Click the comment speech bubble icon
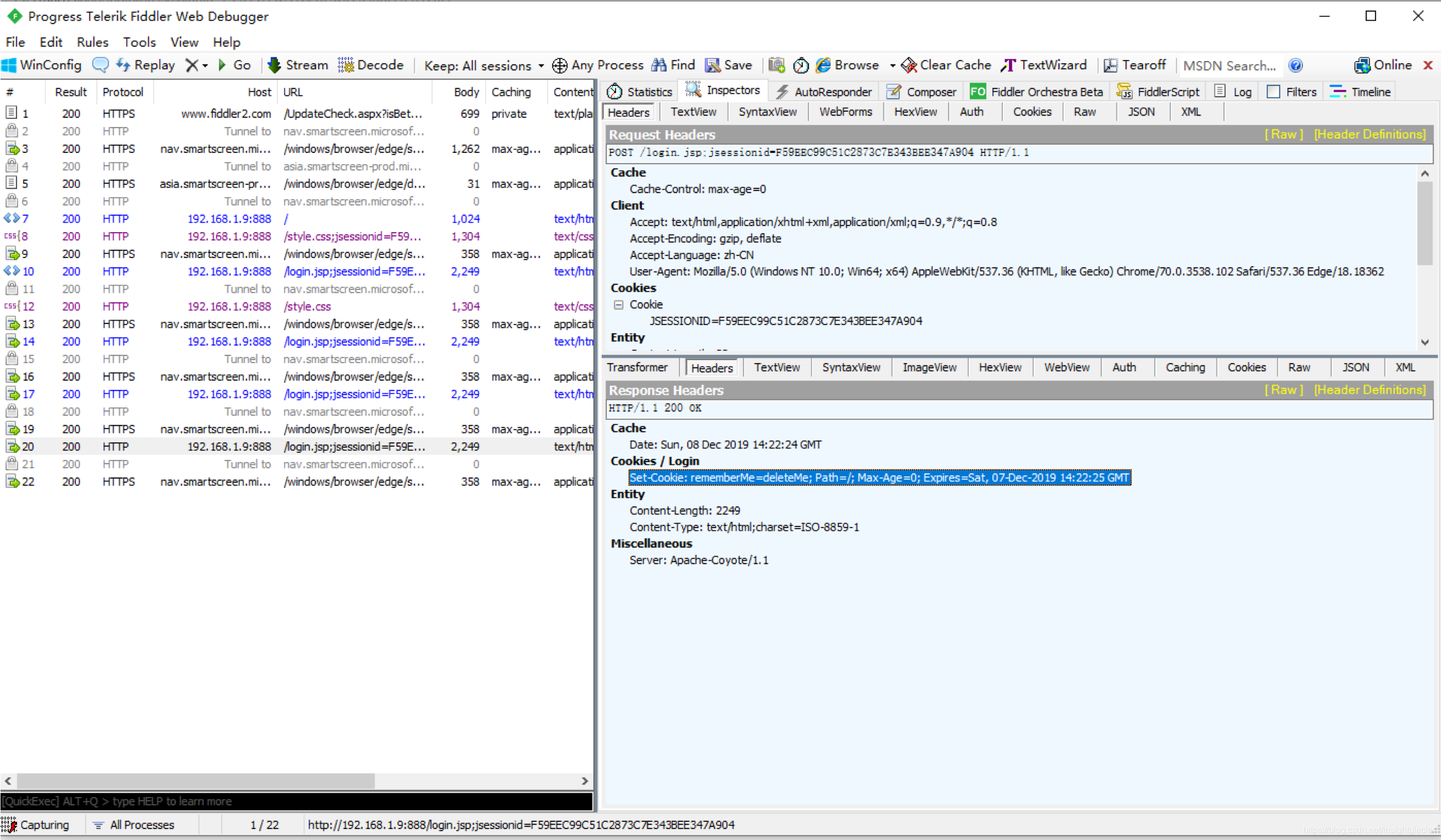The height and width of the screenshot is (840, 1441). coord(100,65)
